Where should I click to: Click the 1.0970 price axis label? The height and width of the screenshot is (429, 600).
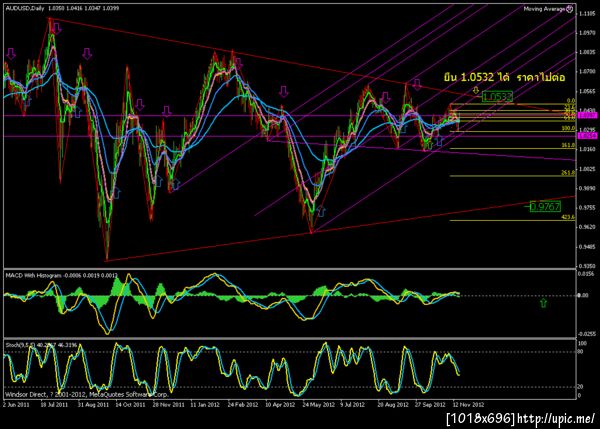pos(587,33)
